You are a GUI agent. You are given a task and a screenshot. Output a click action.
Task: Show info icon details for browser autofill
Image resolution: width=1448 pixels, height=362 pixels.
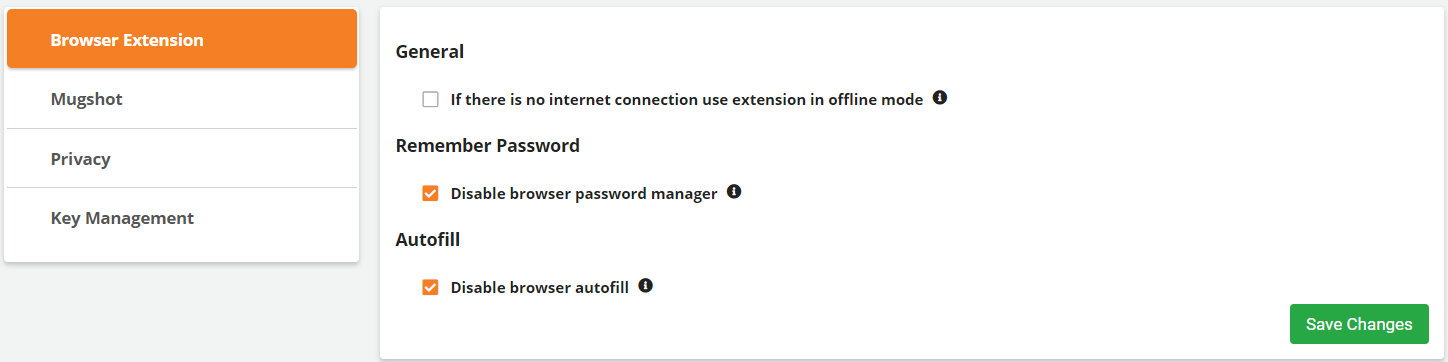click(x=646, y=286)
